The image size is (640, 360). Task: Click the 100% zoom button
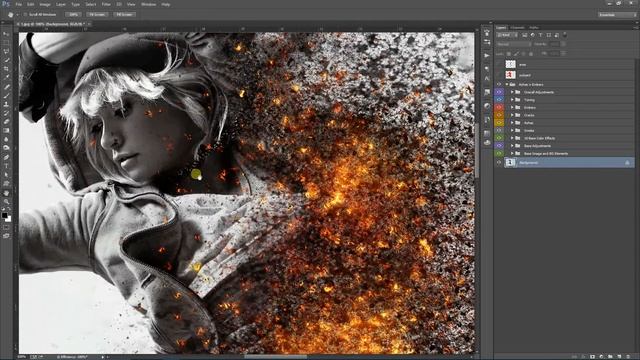click(73, 14)
